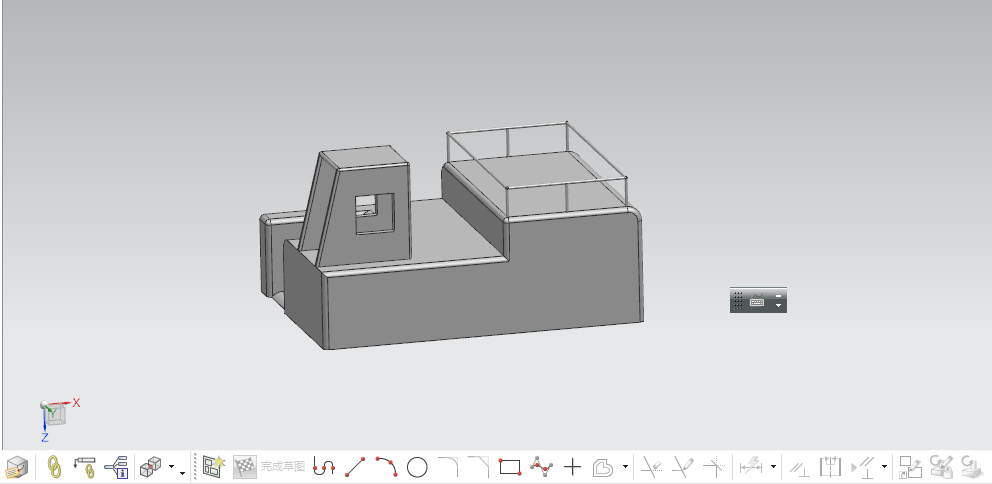This screenshot has height=484, width=992.
Task: Grab the floating panel's dotted grip handle
Action: (738, 301)
